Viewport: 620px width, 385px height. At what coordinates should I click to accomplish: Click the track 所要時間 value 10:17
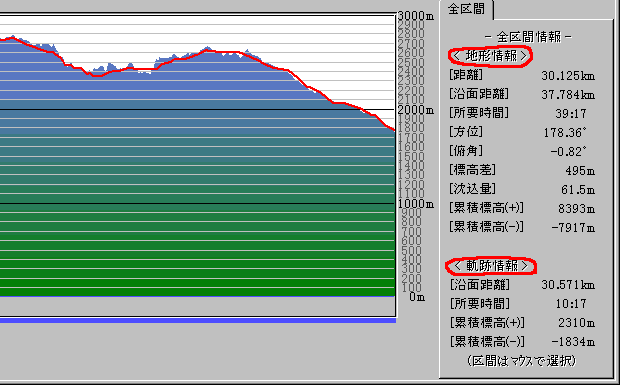[571, 304]
